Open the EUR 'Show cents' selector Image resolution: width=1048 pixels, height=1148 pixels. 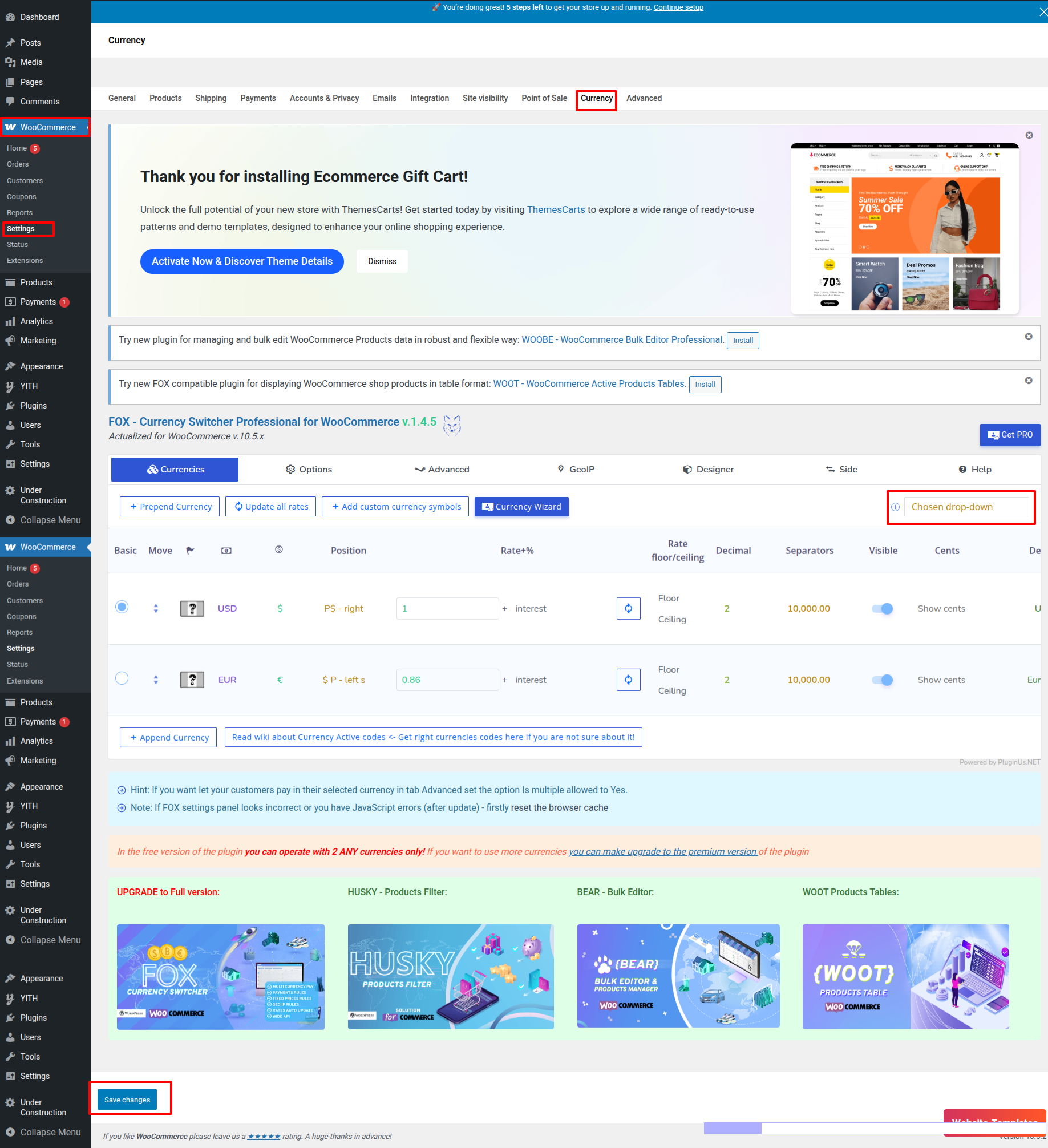pos(941,680)
